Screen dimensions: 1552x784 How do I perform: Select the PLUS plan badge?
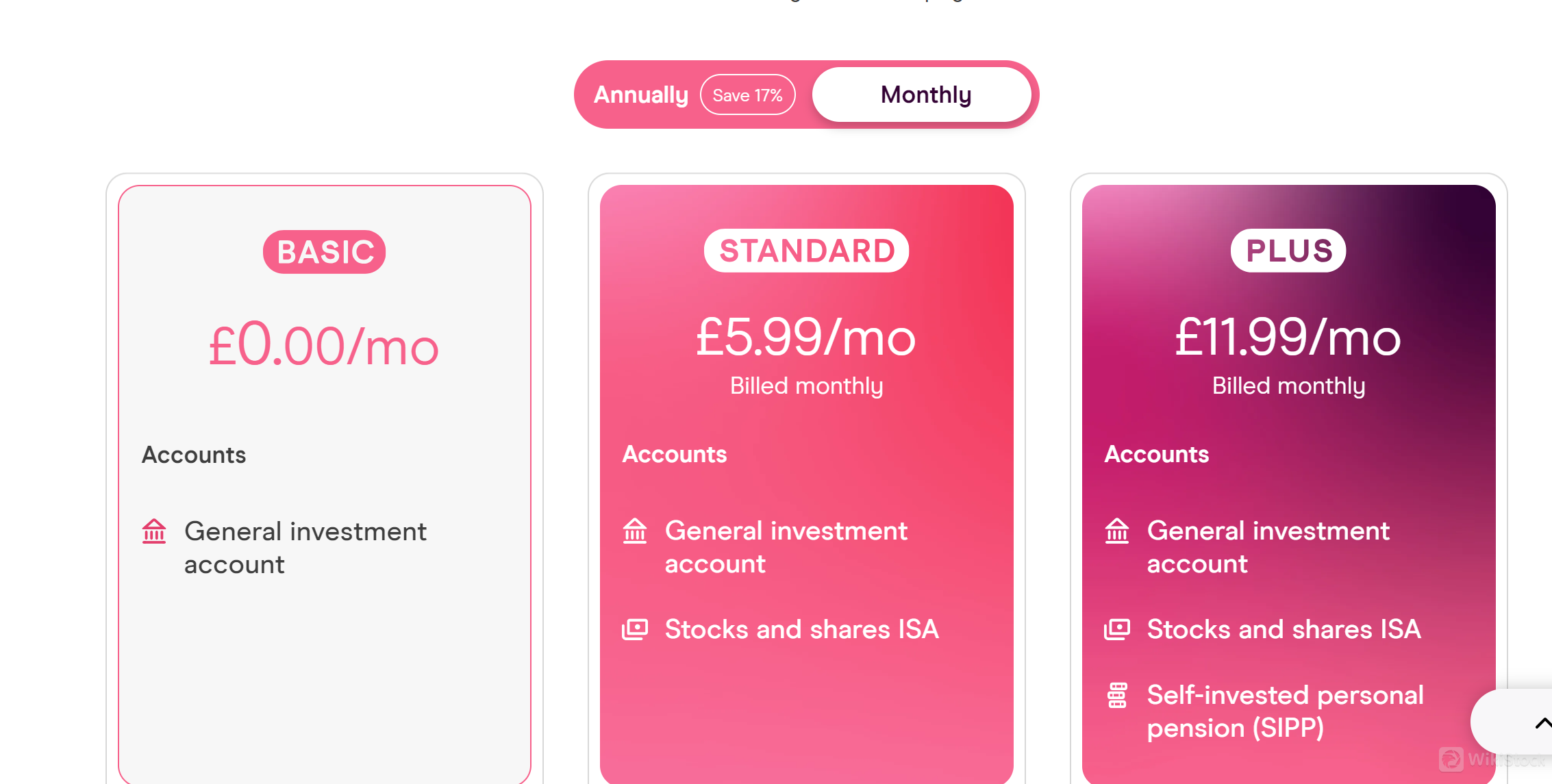coord(1288,251)
